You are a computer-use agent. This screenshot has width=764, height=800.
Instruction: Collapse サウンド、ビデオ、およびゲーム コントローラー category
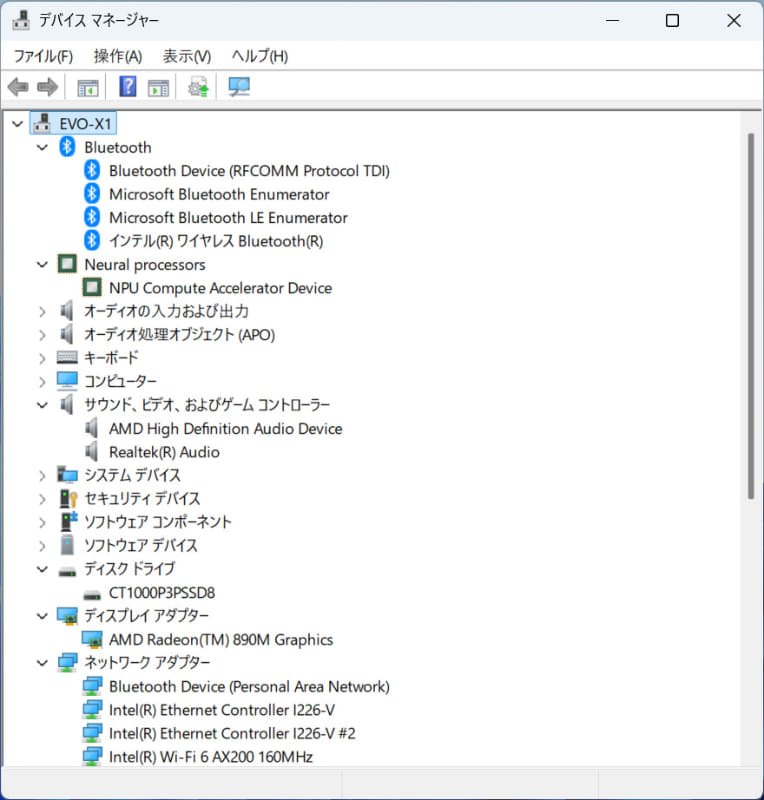42,405
